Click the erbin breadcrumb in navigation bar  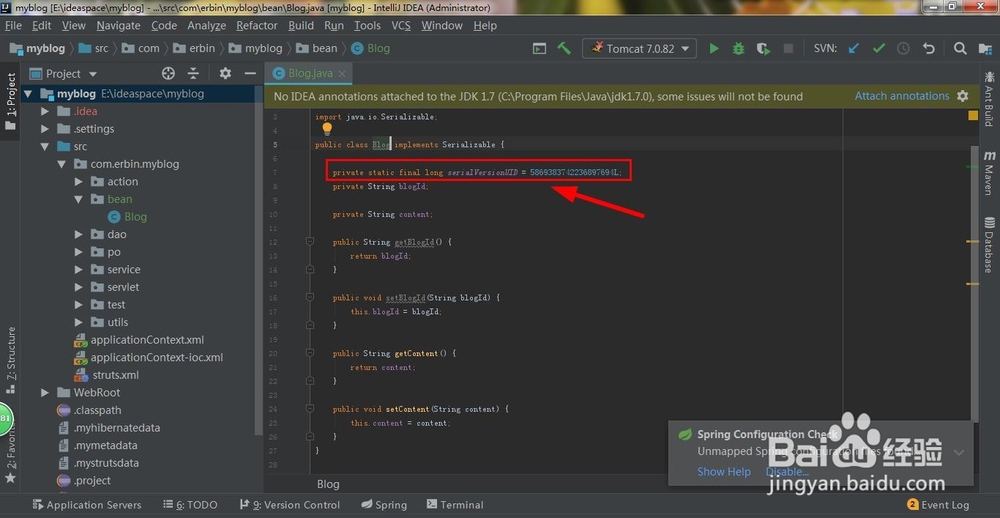click(x=195, y=48)
